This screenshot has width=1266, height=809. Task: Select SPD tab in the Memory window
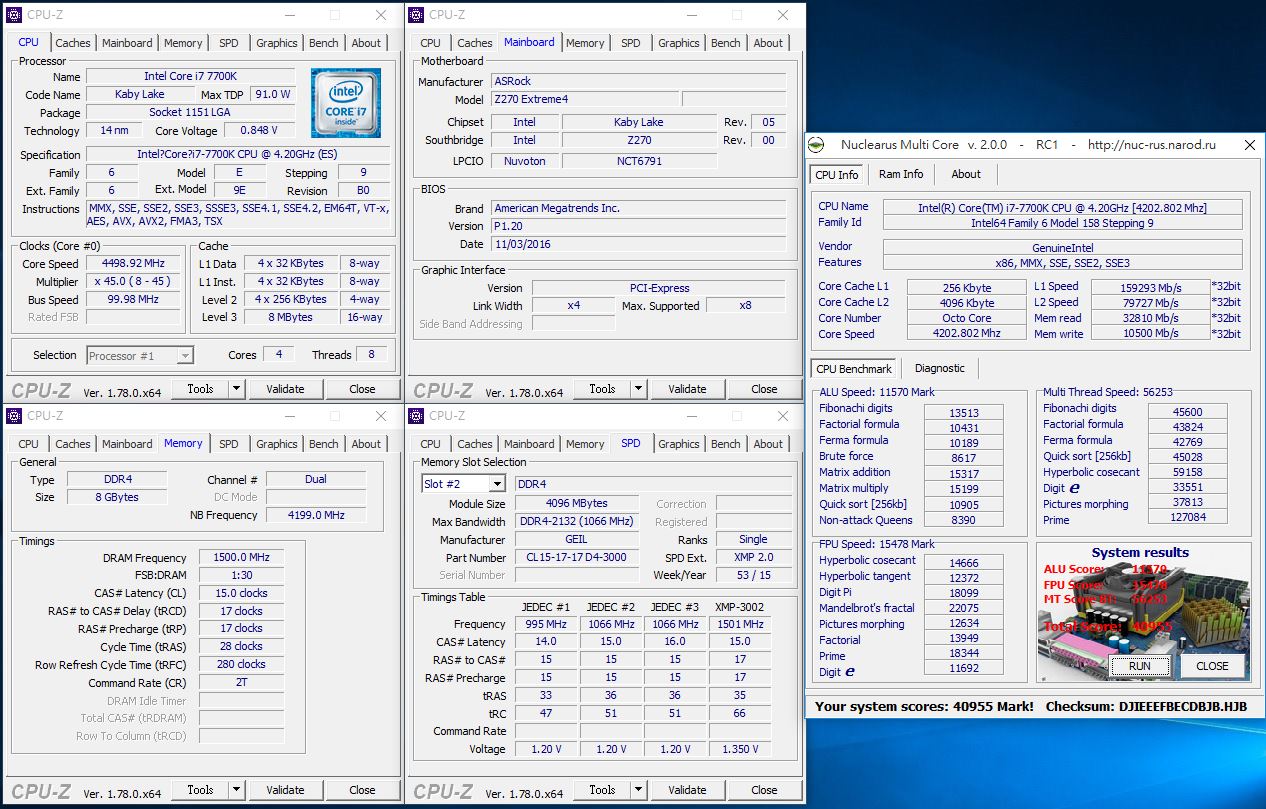pyautogui.click(x=229, y=444)
